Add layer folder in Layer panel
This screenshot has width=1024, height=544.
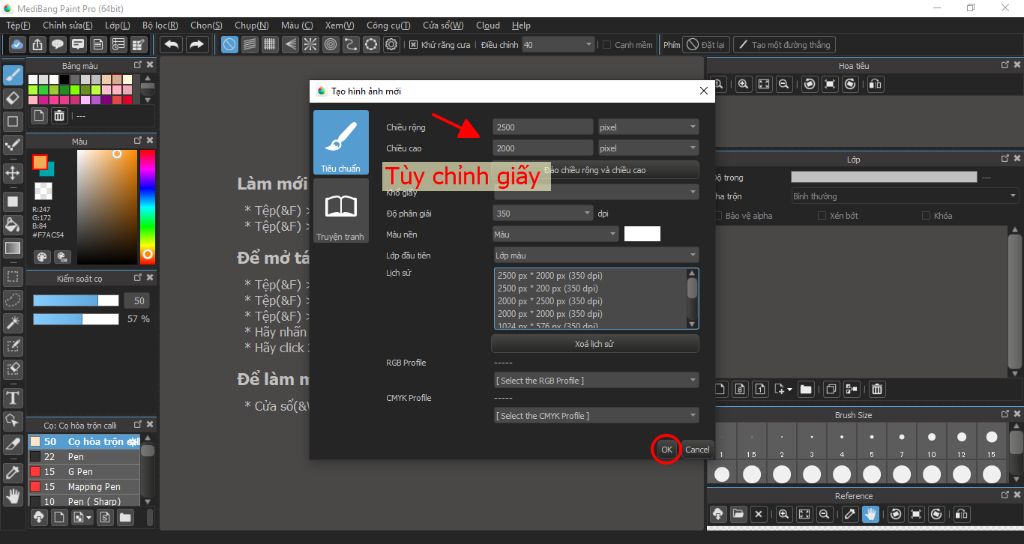coord(806,389)
